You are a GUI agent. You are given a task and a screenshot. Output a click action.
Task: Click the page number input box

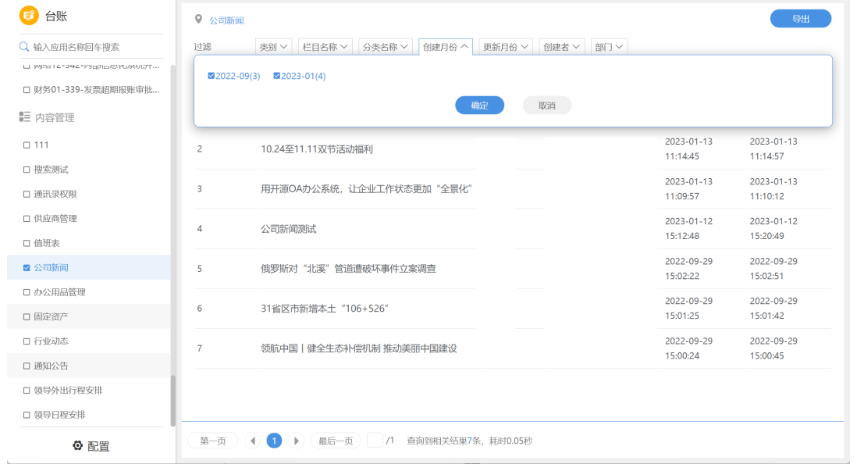pyautogui.click(x=375, y=440)
